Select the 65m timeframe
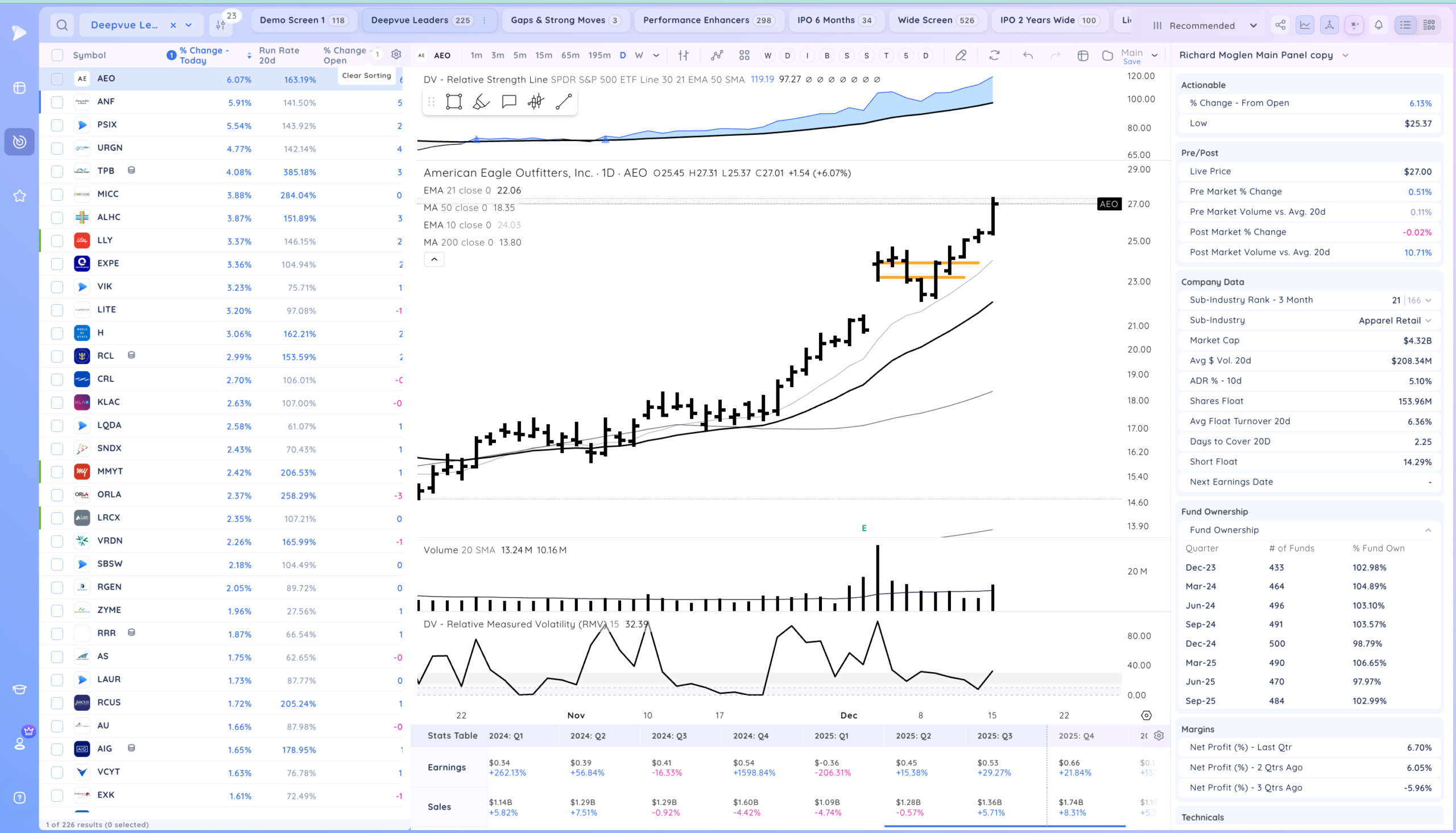Viewport: 1456px width, 833px height. pyautogui.click(x=570, y=55)
